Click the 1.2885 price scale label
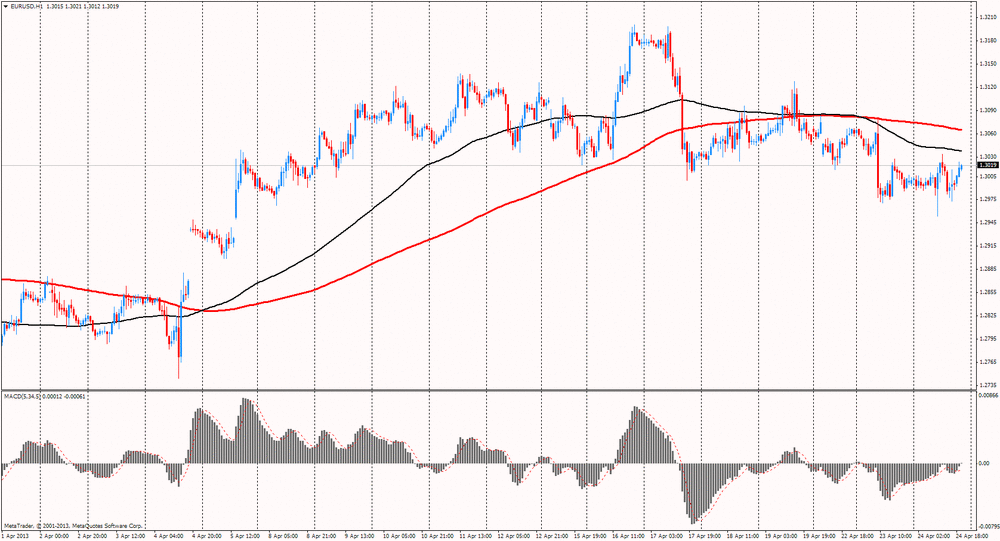 tap(987, 269)
